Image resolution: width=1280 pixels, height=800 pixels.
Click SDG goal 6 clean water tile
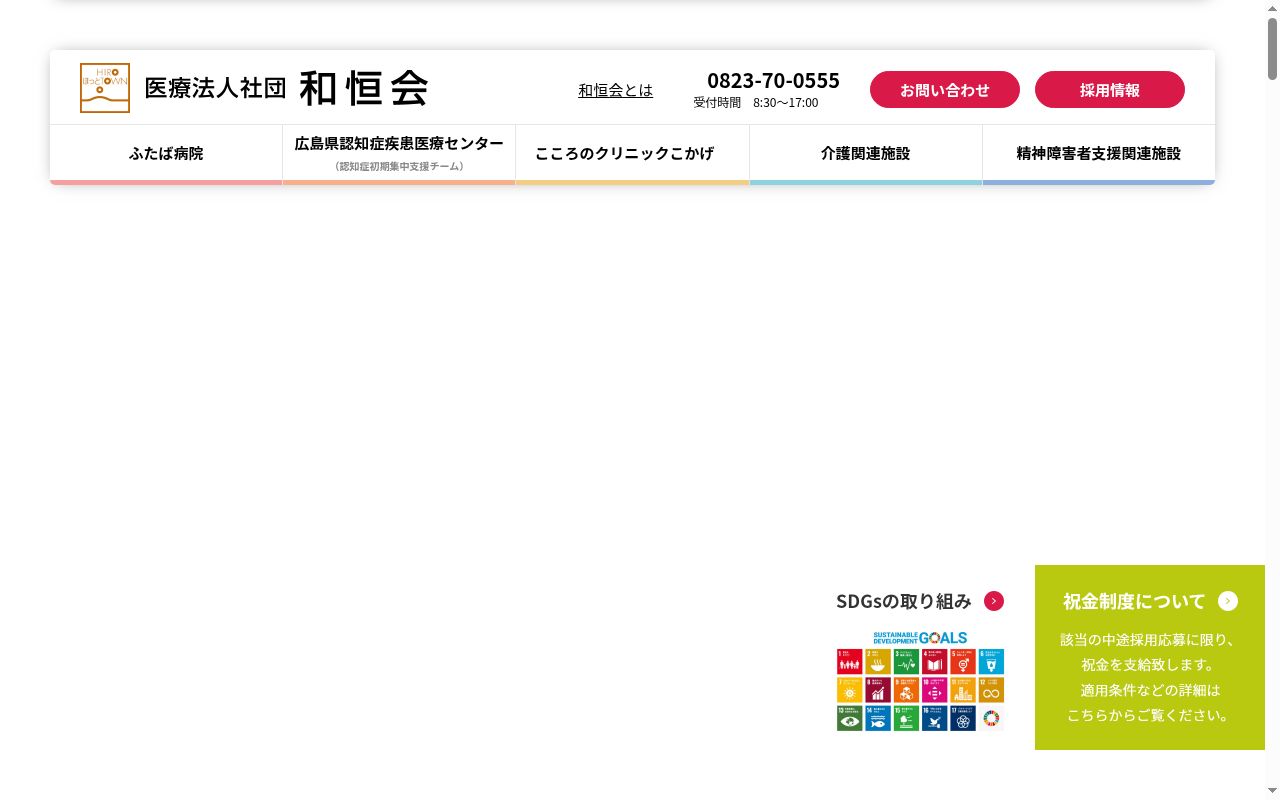(991, 662)
